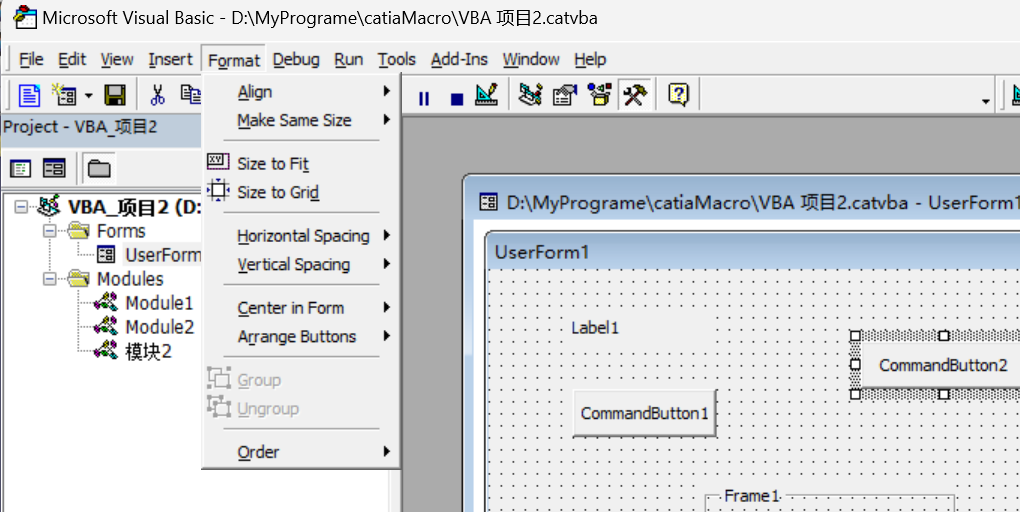Select 模块2 module in the project tree
The height and width of the screenshot is (512, 1020).
(x=148, y=352)
